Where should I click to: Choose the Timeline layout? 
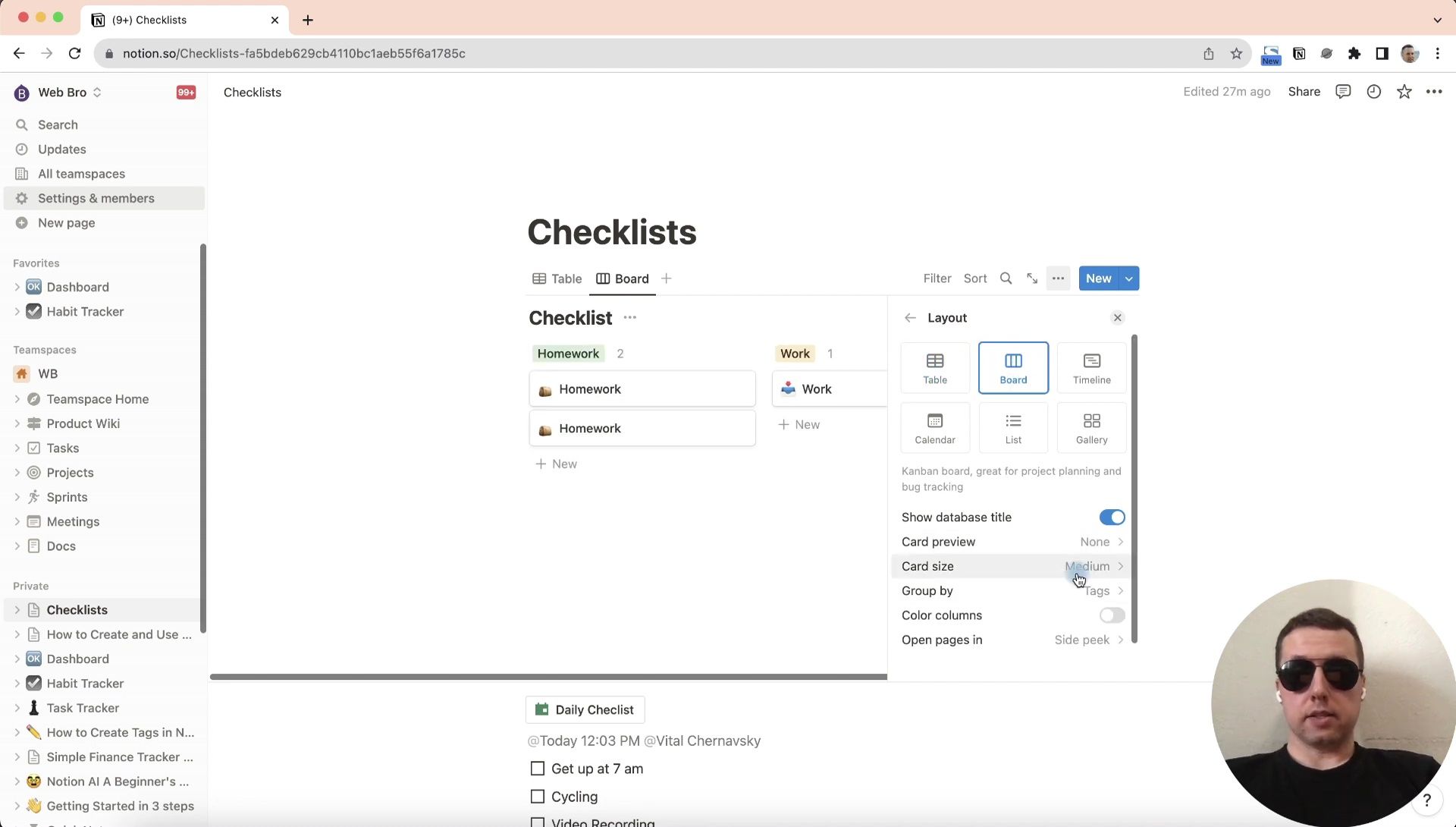click(1091, 368)
